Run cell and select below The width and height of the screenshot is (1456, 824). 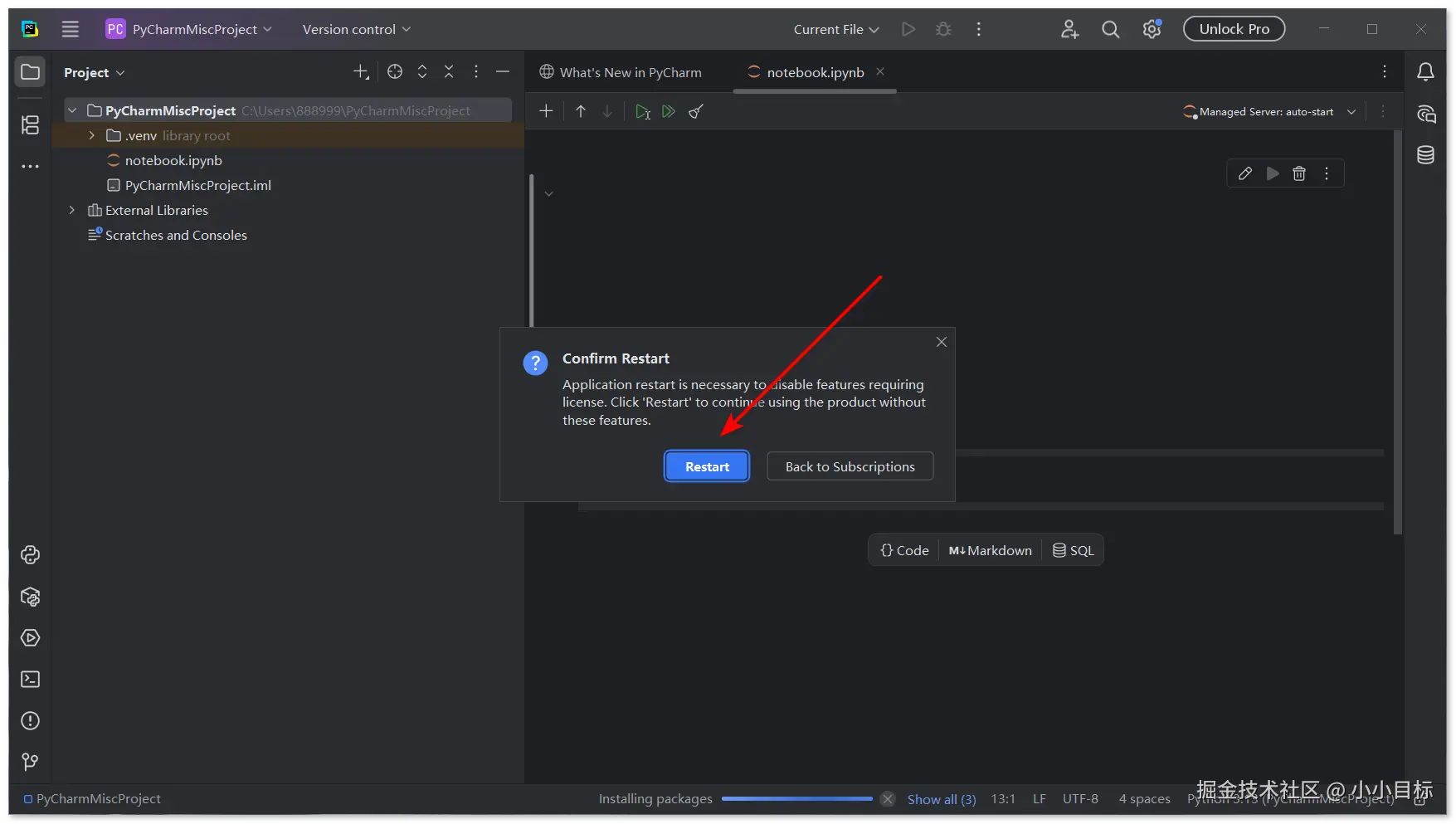point(643,111)
